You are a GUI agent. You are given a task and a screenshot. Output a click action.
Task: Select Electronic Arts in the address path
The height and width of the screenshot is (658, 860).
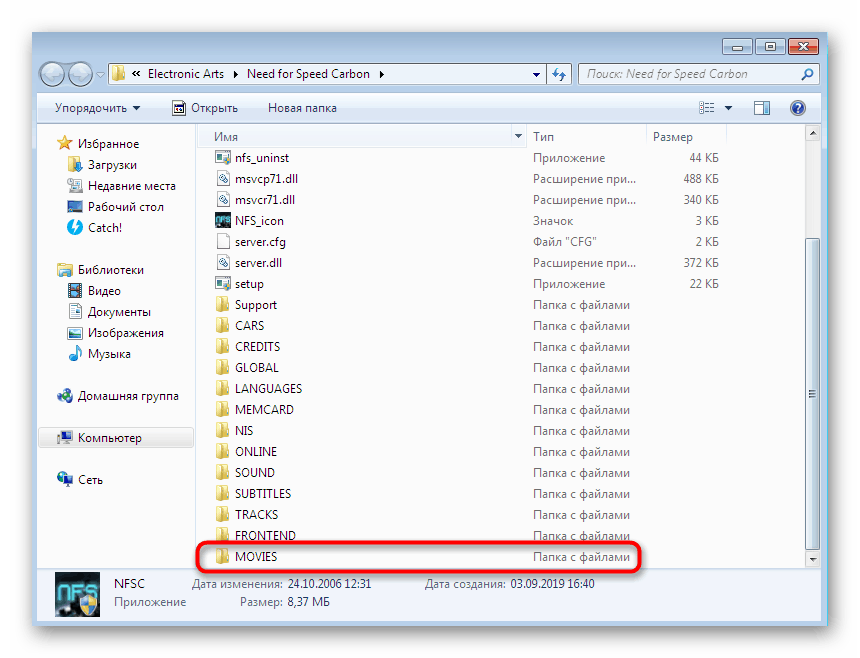[186, 74]
